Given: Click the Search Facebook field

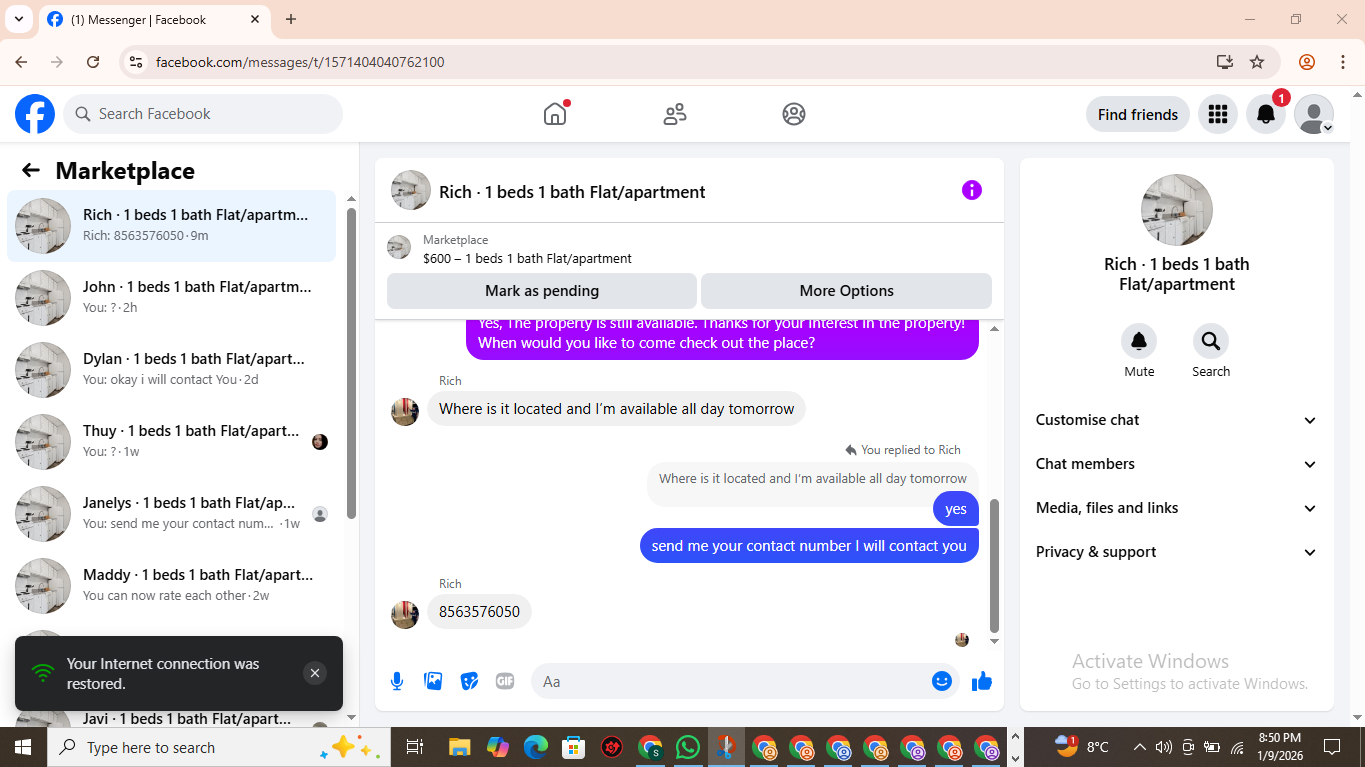Looking at the screenshot, I should 203,114.
